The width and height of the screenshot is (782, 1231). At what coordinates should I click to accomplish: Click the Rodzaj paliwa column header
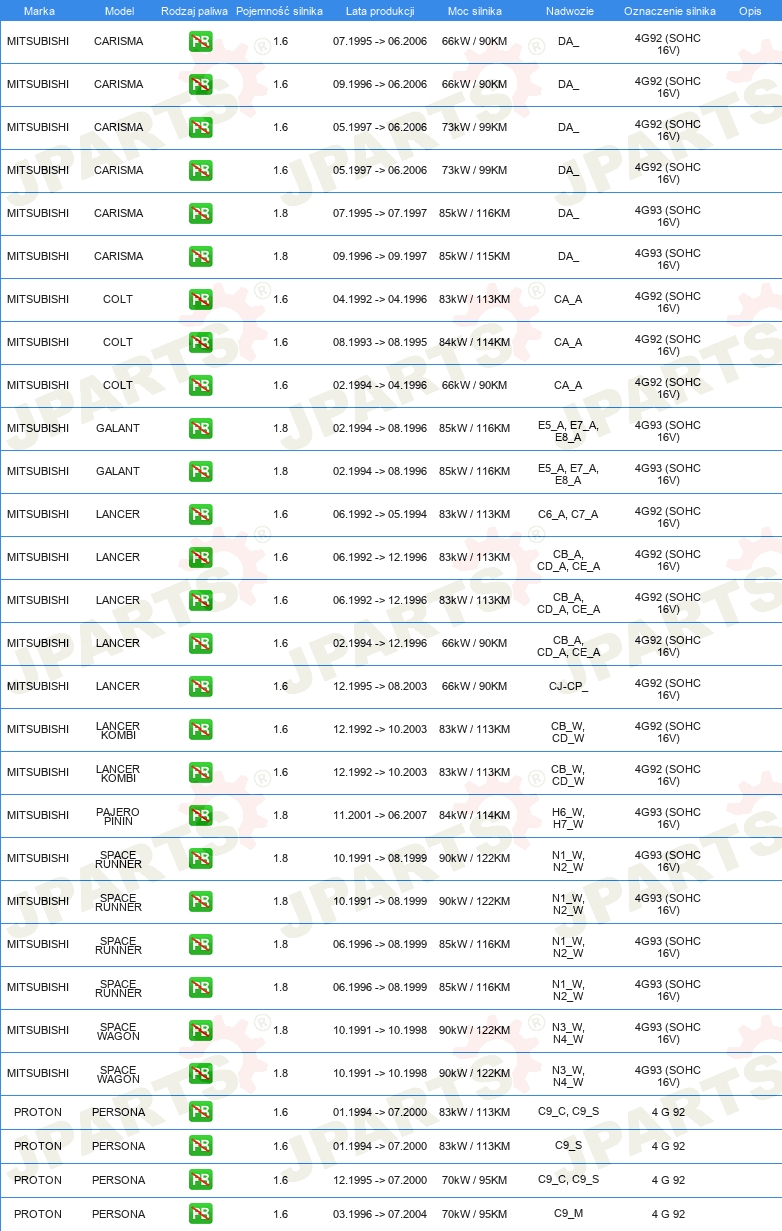tap(194, 11)
